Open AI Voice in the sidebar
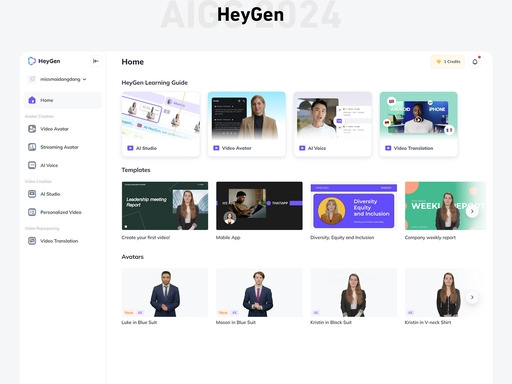Screen dimensions: 512x384 [49, 165]
